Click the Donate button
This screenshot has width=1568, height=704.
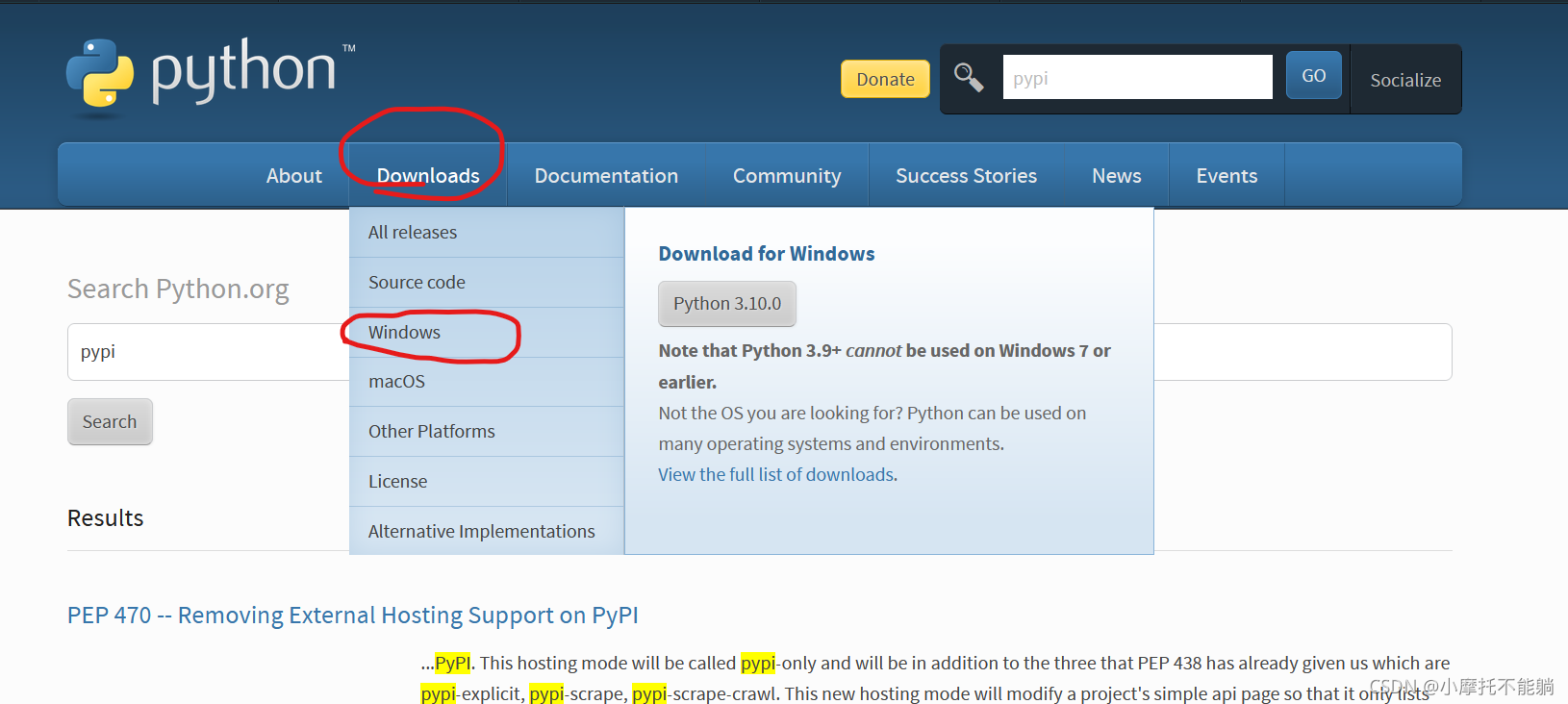(x=885, y=79)
